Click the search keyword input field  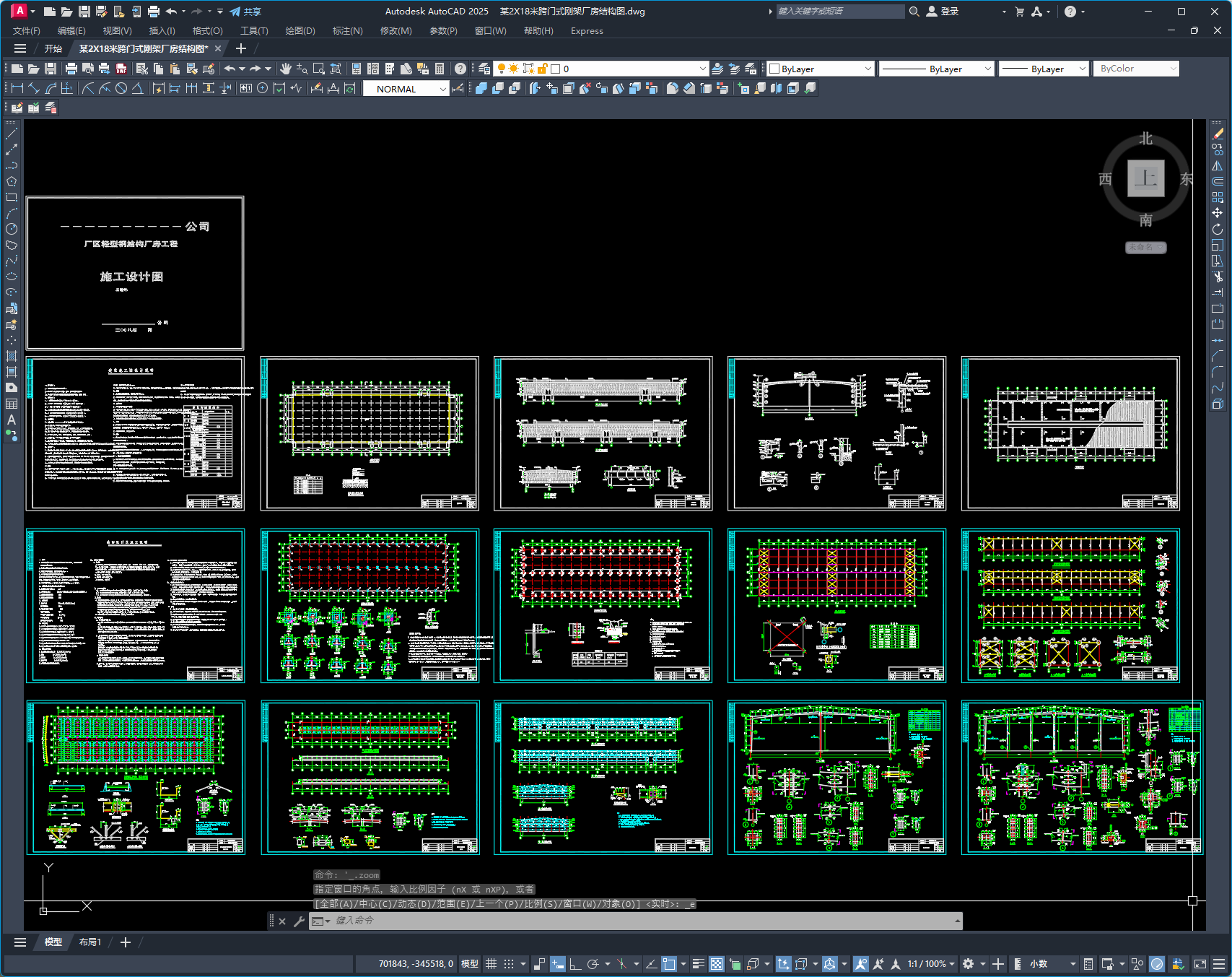(840, 12)
